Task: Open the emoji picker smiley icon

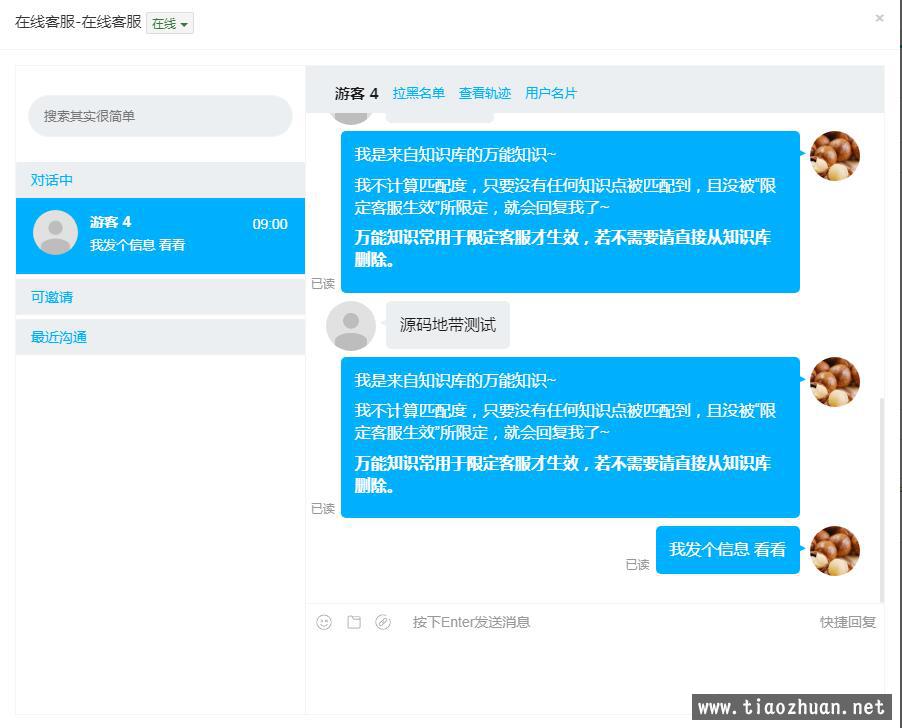Action: (324, 622)
